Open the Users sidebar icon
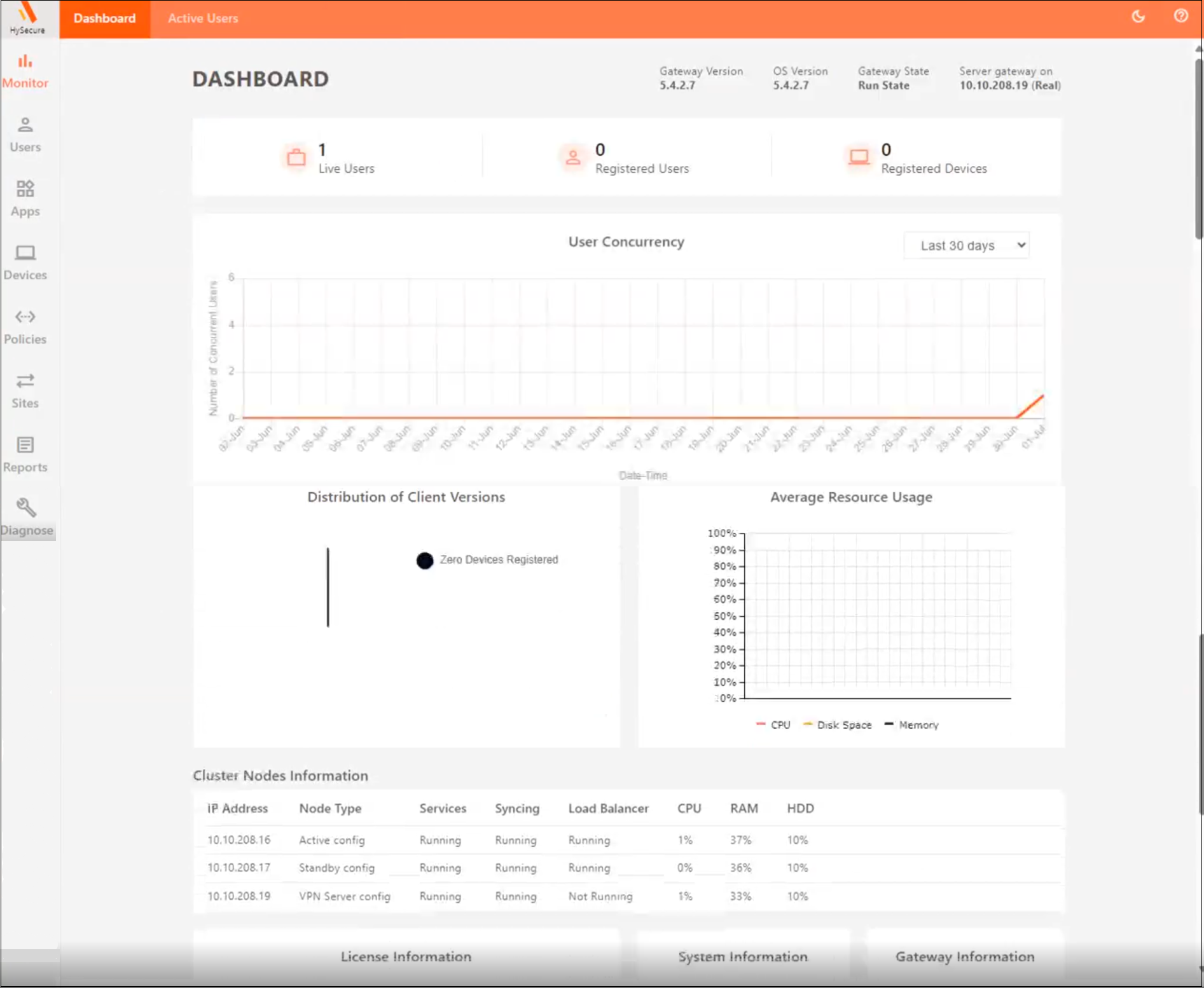 tap(25, 125)
